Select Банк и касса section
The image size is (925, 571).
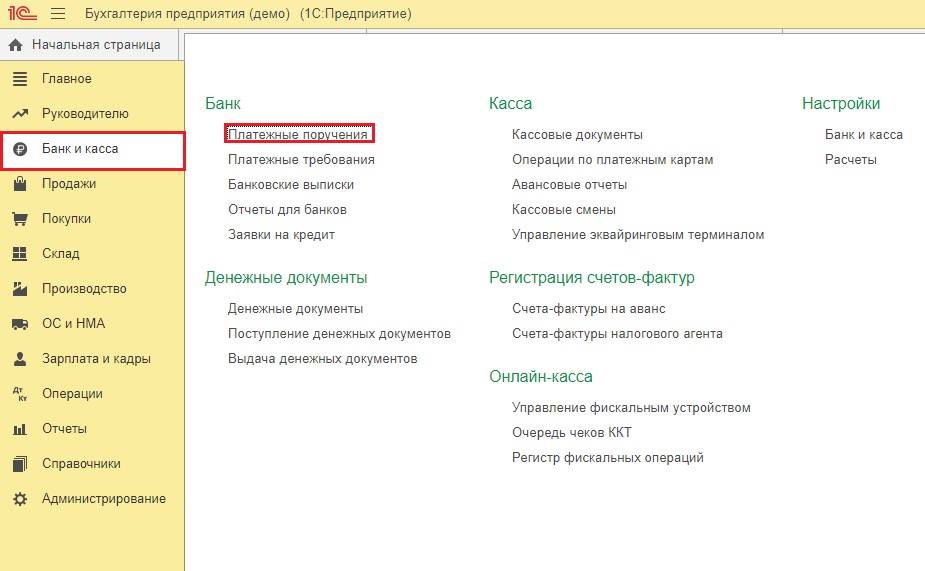[x=80, y=149]
